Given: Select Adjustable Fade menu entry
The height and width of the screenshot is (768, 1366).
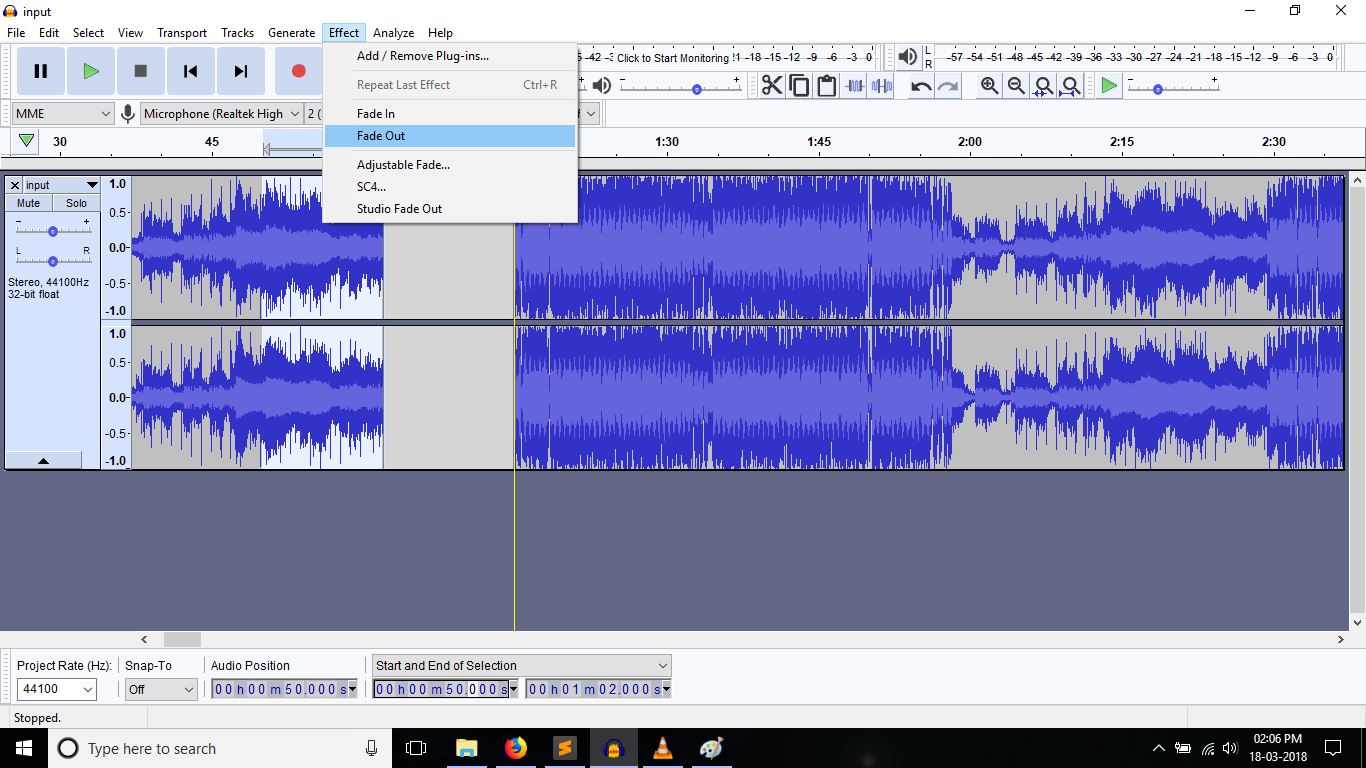Looking at the screenshot, I should pyautogui.click(x=403, y=165).
